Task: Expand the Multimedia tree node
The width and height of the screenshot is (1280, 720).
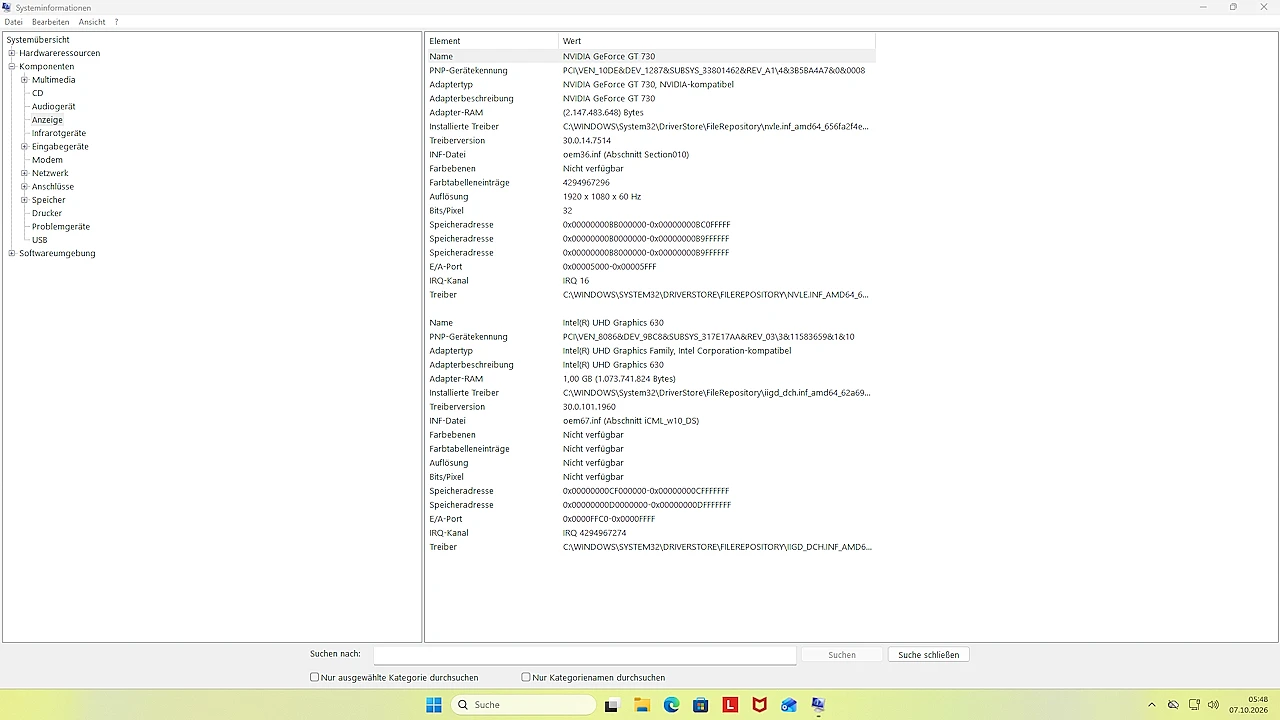Action: click(x=24, y=80)
